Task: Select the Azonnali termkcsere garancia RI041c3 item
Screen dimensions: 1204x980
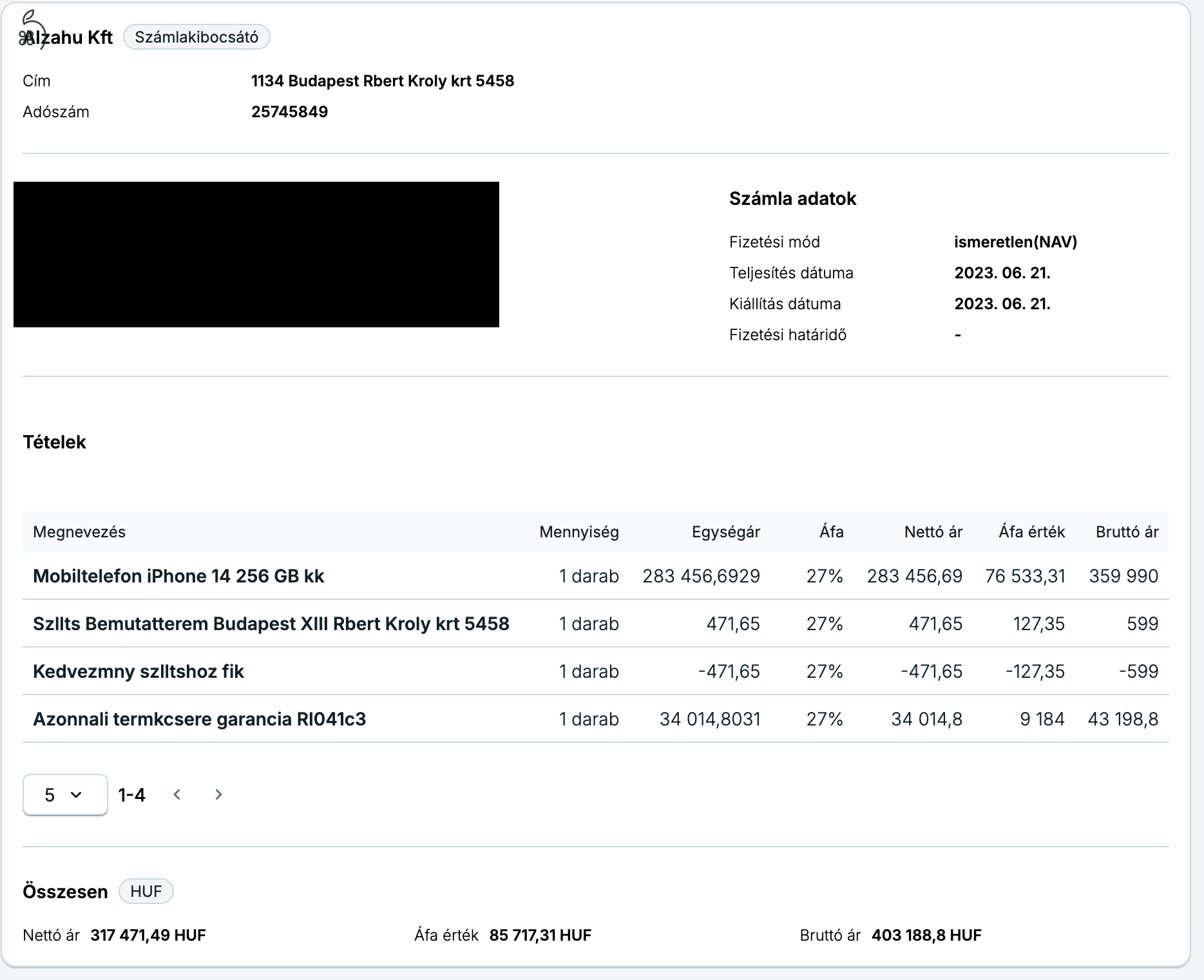Action: [x=200, y=719]
